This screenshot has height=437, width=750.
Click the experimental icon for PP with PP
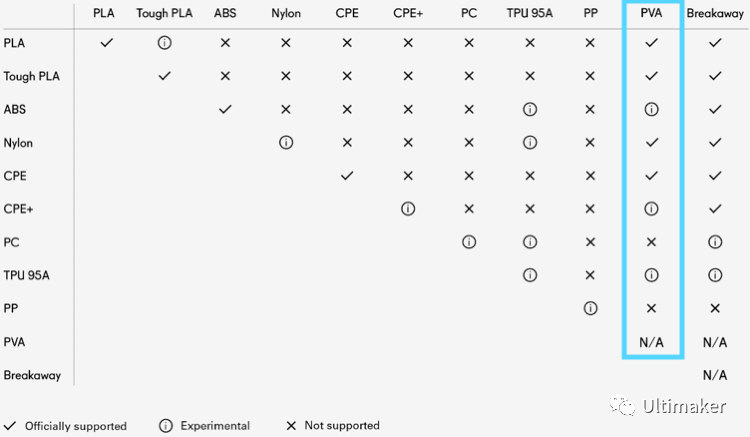coord(590,308)
